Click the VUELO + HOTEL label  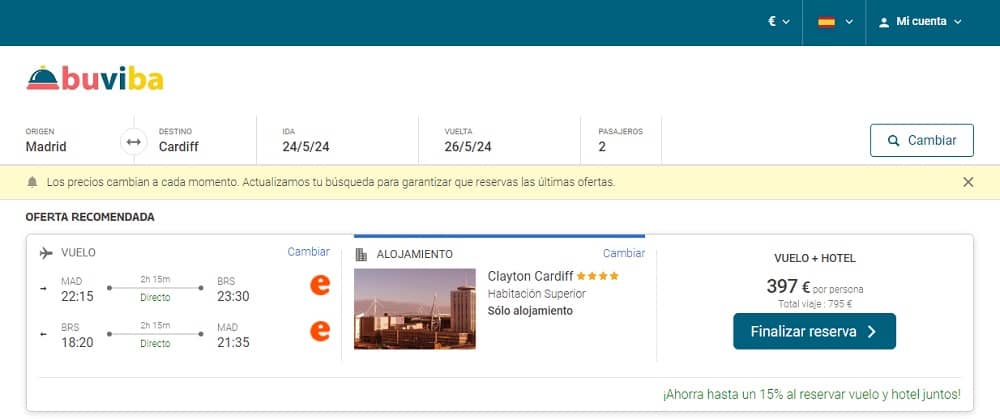pyautogui.click(x=814, y=258)
